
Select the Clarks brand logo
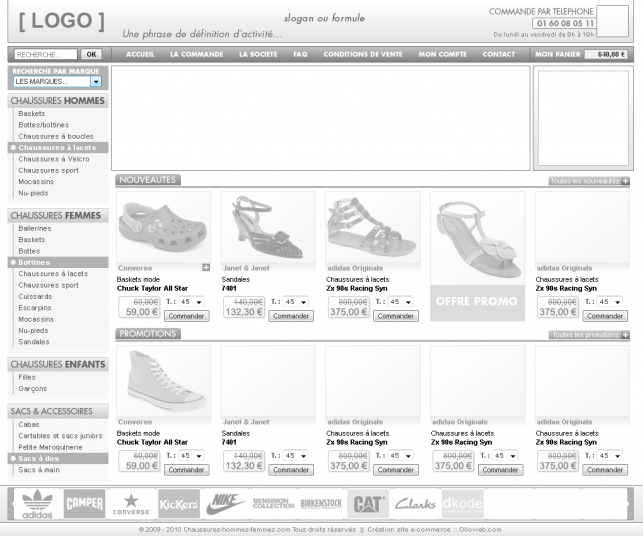415,503
